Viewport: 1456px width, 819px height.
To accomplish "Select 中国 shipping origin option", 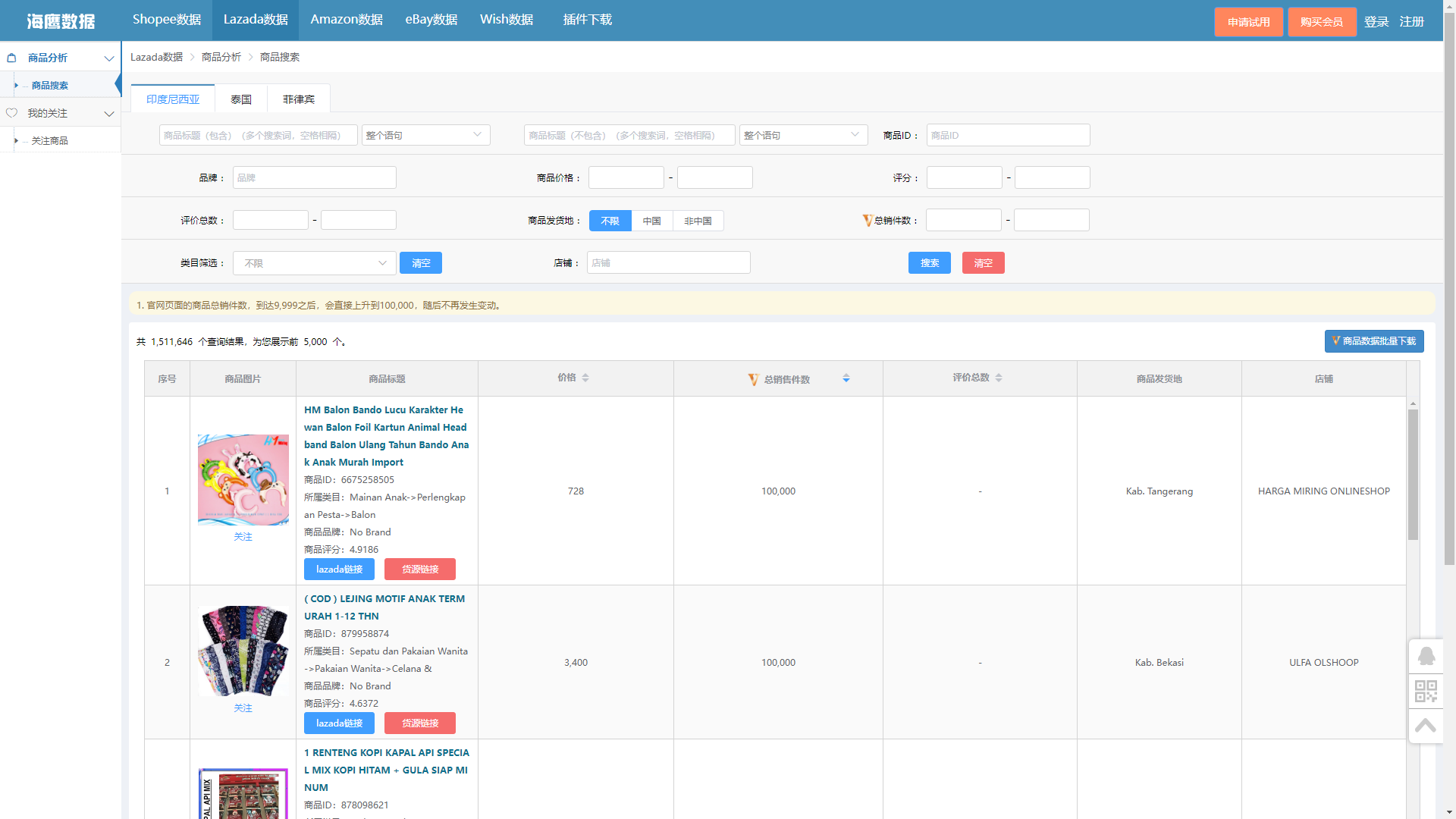I will pos(651,221).
